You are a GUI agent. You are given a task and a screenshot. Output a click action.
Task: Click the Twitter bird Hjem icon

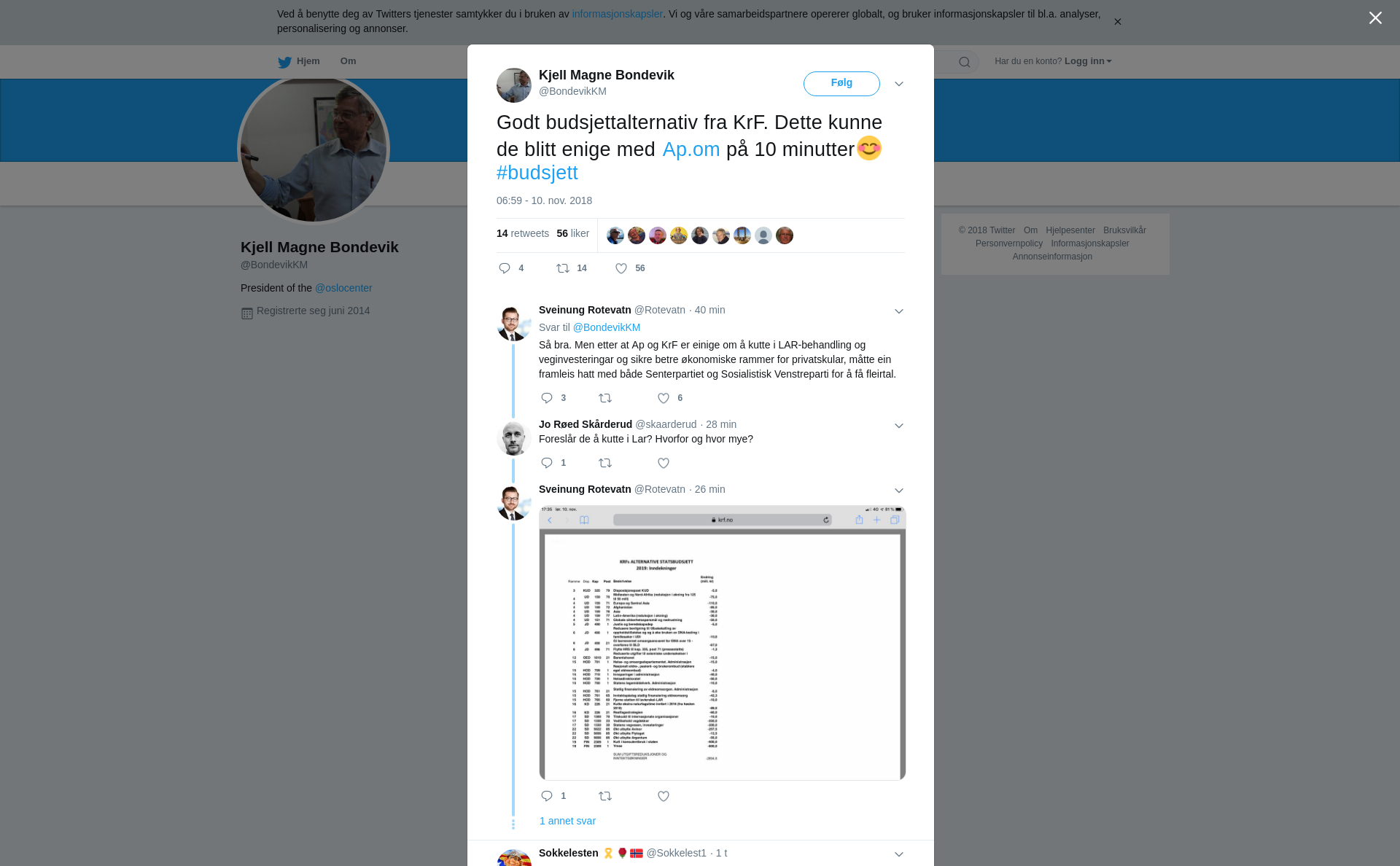pos(284,62)
